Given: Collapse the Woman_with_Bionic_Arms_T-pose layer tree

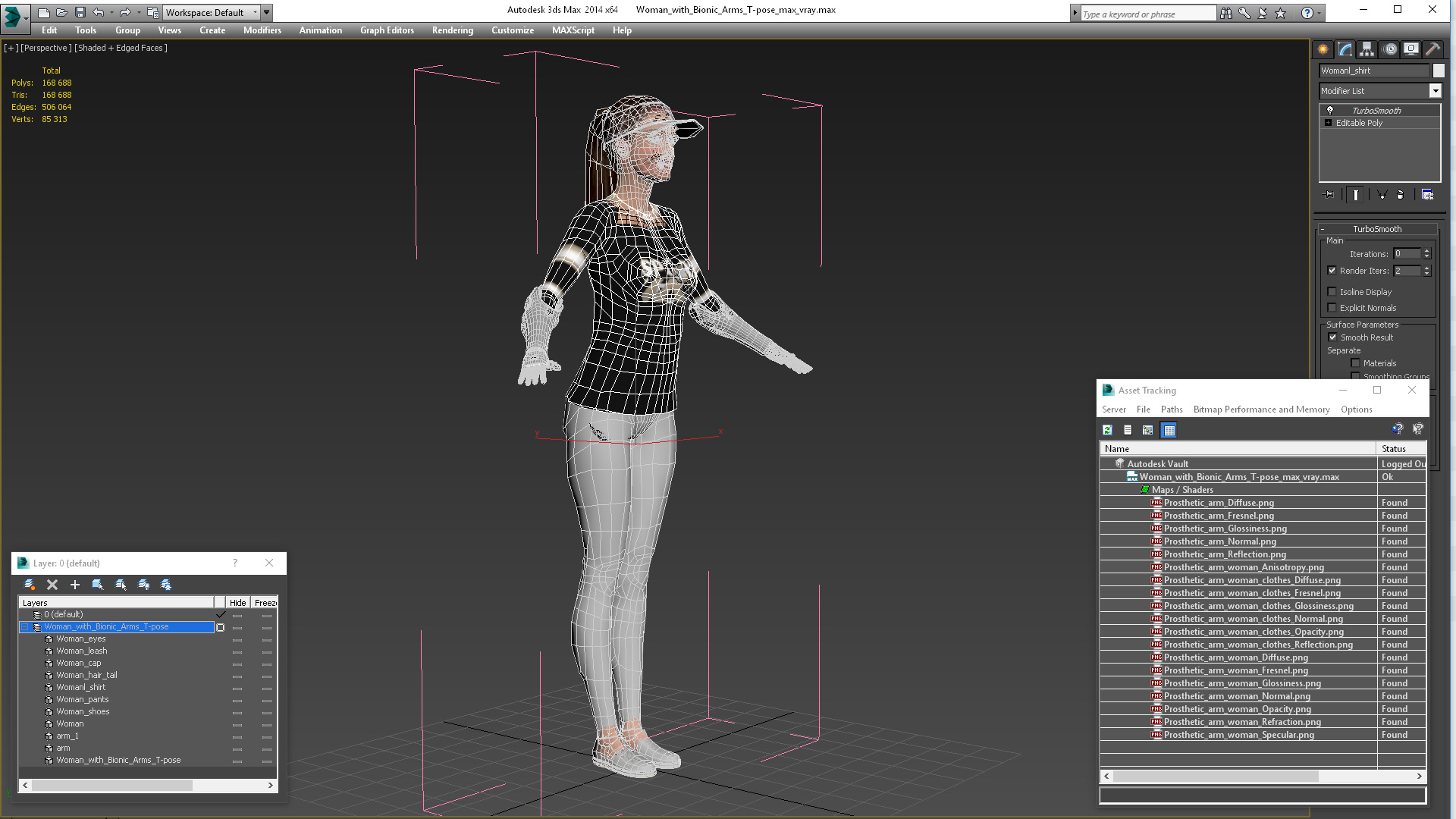Looking at the screenshot, I should (x=25, y=627).
